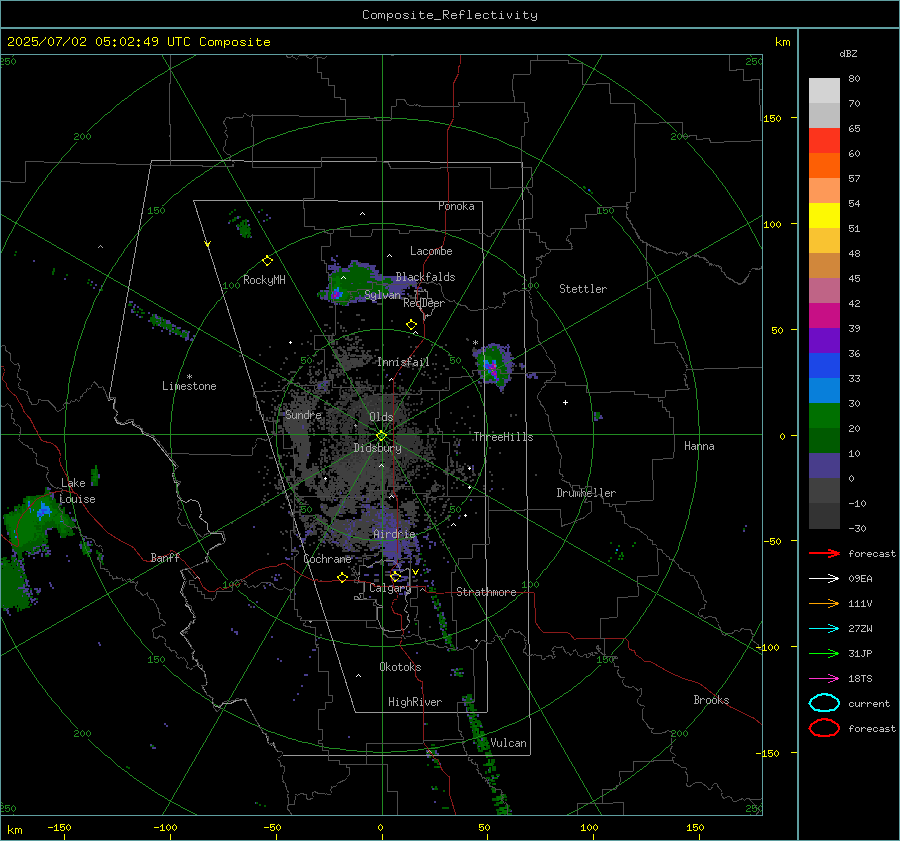Select the yellow diamond marker beside RockyMH
The height and width of the screenshot is (841, 900).
267,261
